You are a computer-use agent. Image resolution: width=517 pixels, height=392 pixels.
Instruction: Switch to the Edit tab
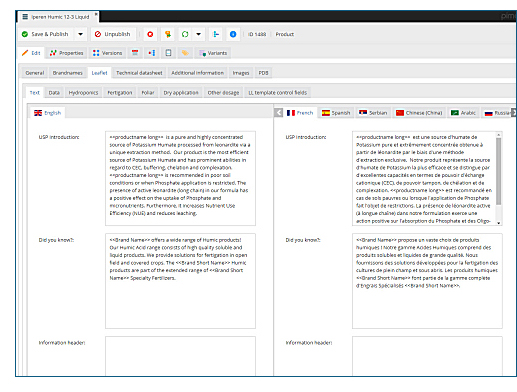pyautogui.click(x=31, y=53)
